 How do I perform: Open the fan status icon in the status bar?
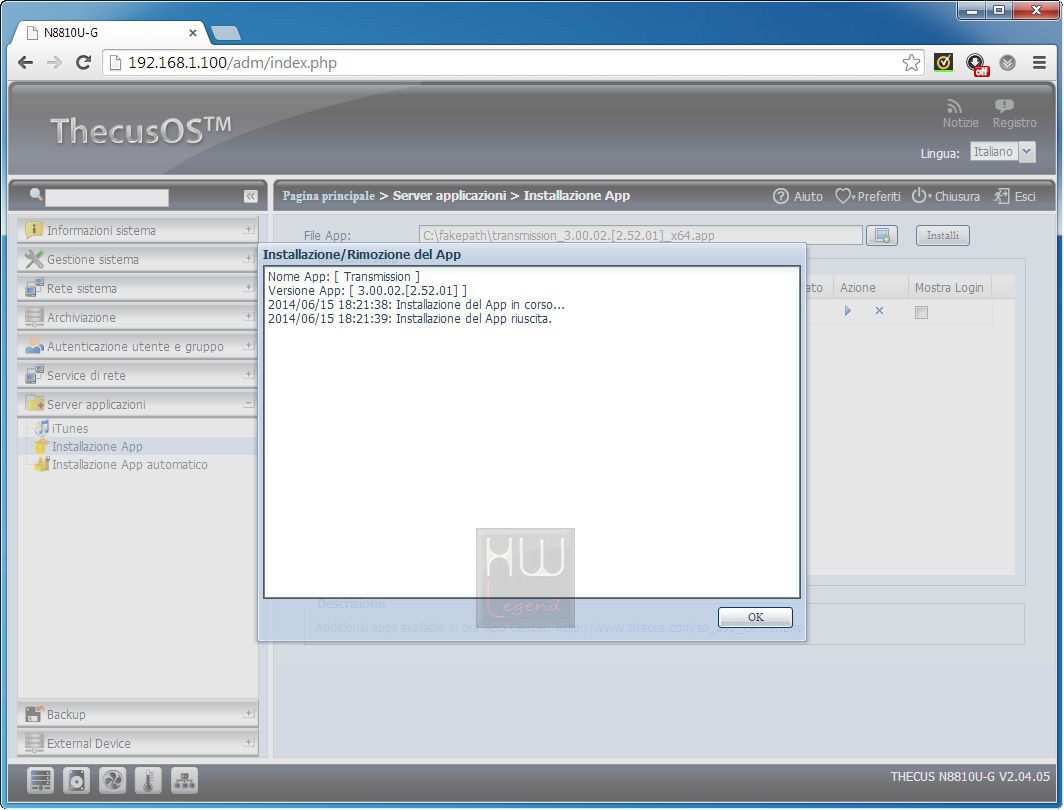pyautogui.click(x=112, y=781)
